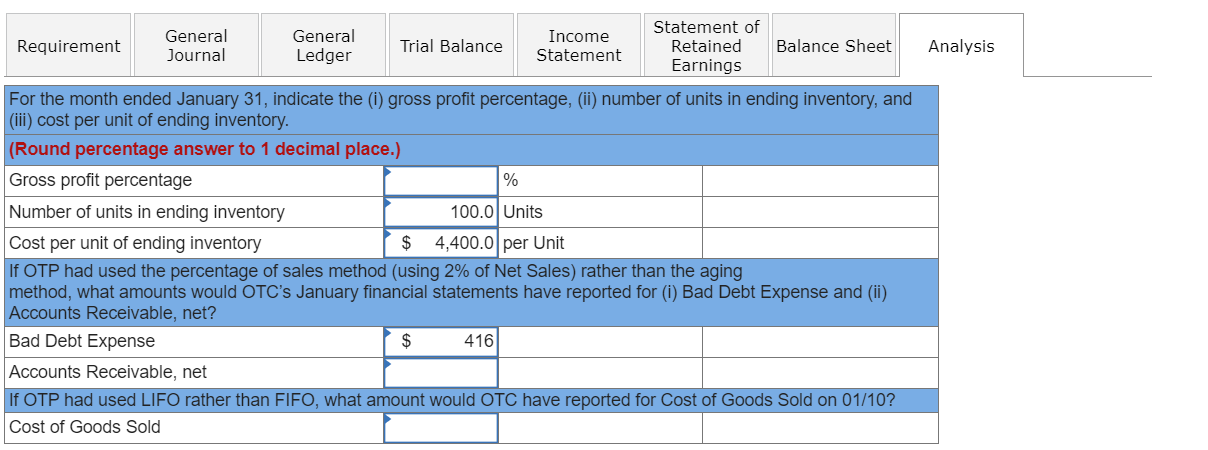Select the units in ending inventory field showing 100.0
Viewport: 1208px width, 450px height.
tap(441, 212)
